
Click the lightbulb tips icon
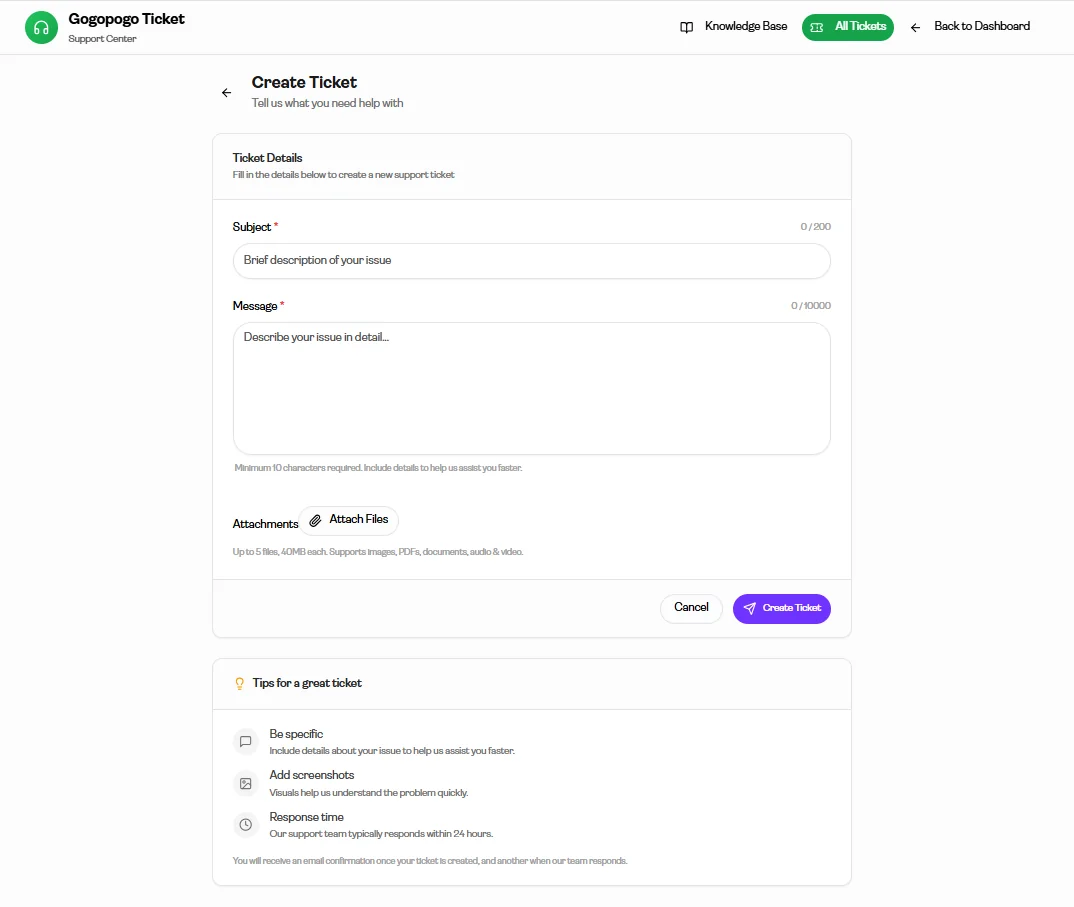pyautogui.click(x=240, y=684)
